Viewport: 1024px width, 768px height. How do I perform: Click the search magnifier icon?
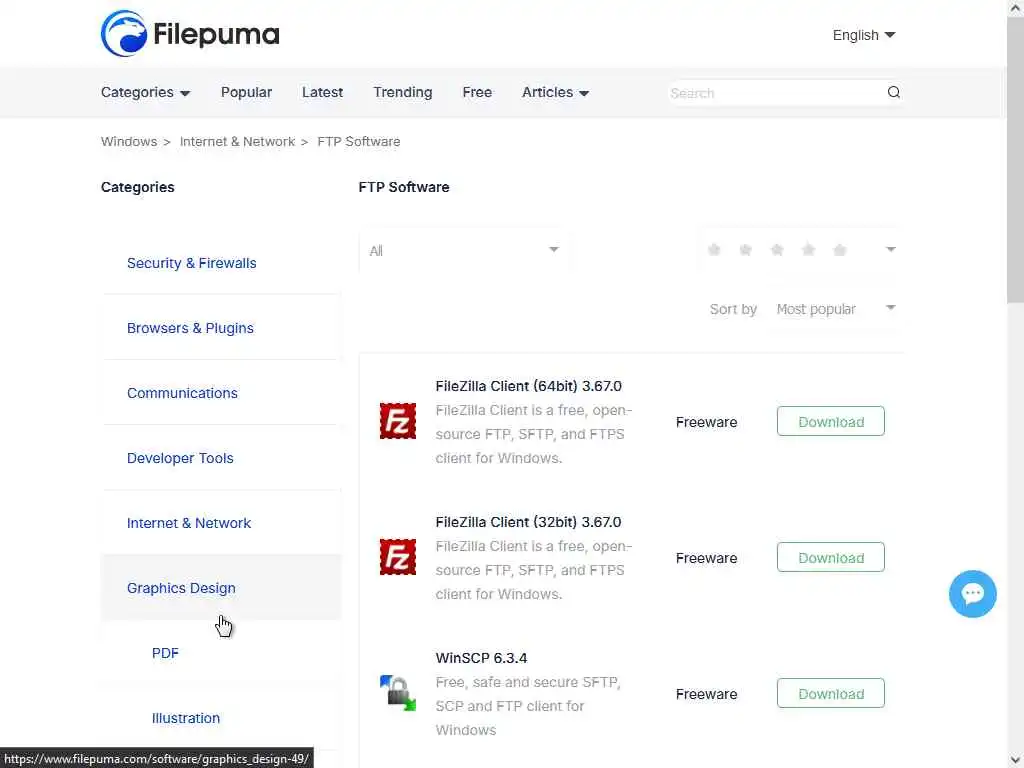coord(893,92)
